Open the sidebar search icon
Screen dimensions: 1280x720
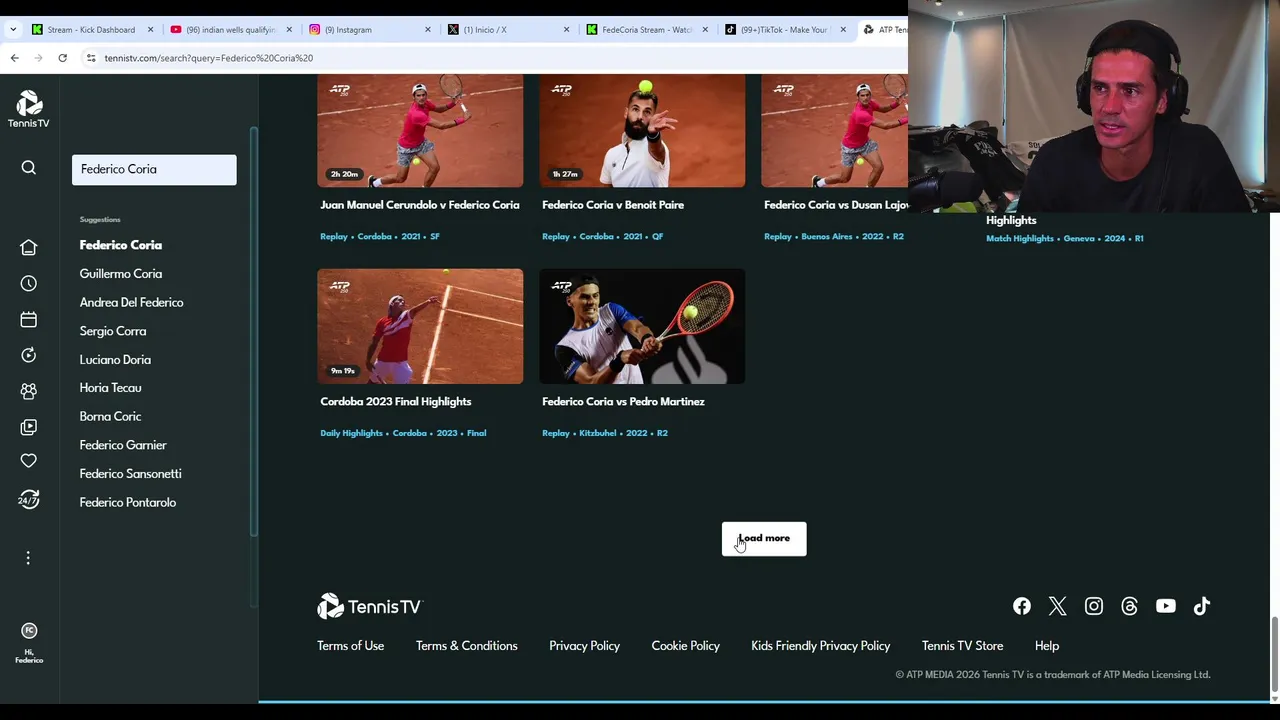pos(29,168)
